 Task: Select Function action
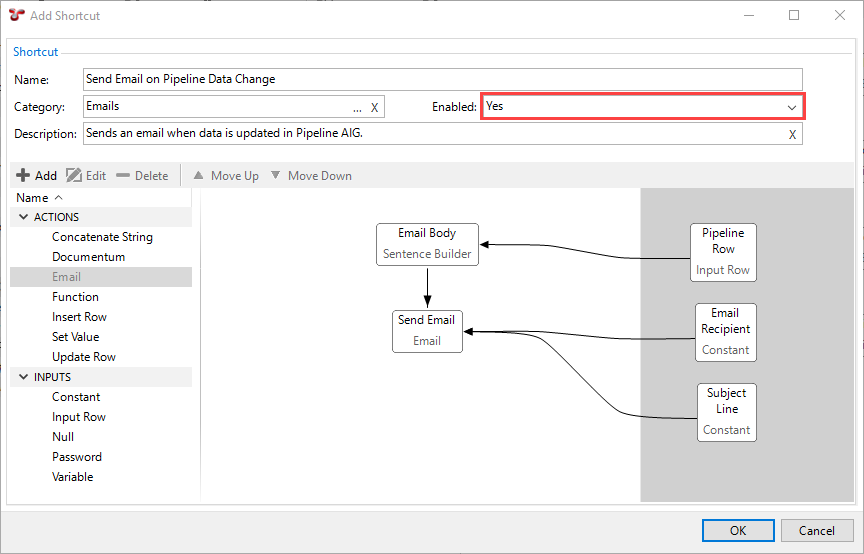click(x=75, y=297)
